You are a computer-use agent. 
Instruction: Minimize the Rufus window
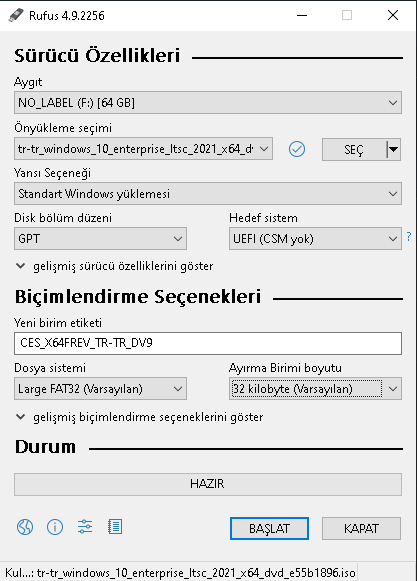click(x=302, y=15)
